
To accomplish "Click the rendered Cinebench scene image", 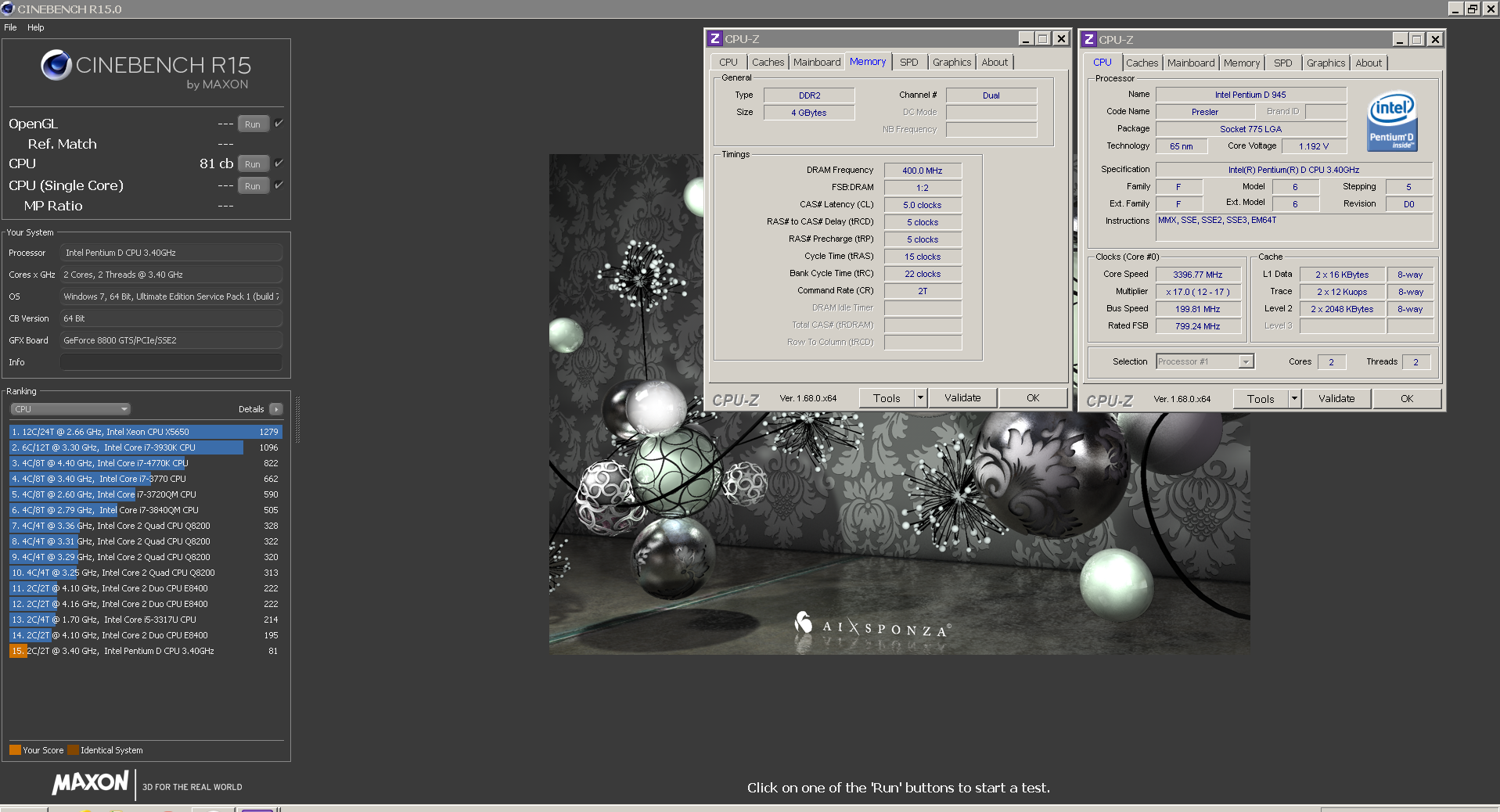I will pyautogui.click(x=899, y=404).
